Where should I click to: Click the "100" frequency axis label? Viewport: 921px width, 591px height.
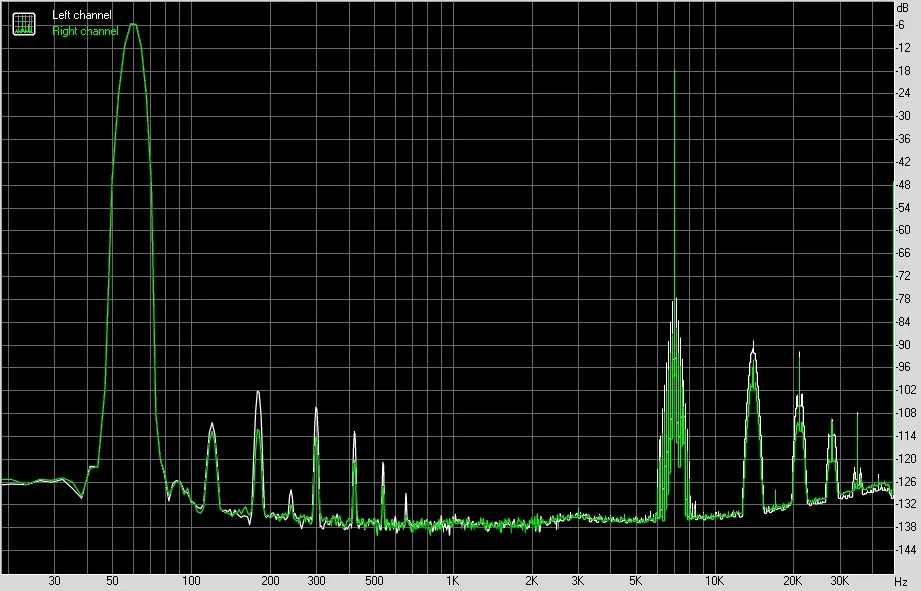191,581
